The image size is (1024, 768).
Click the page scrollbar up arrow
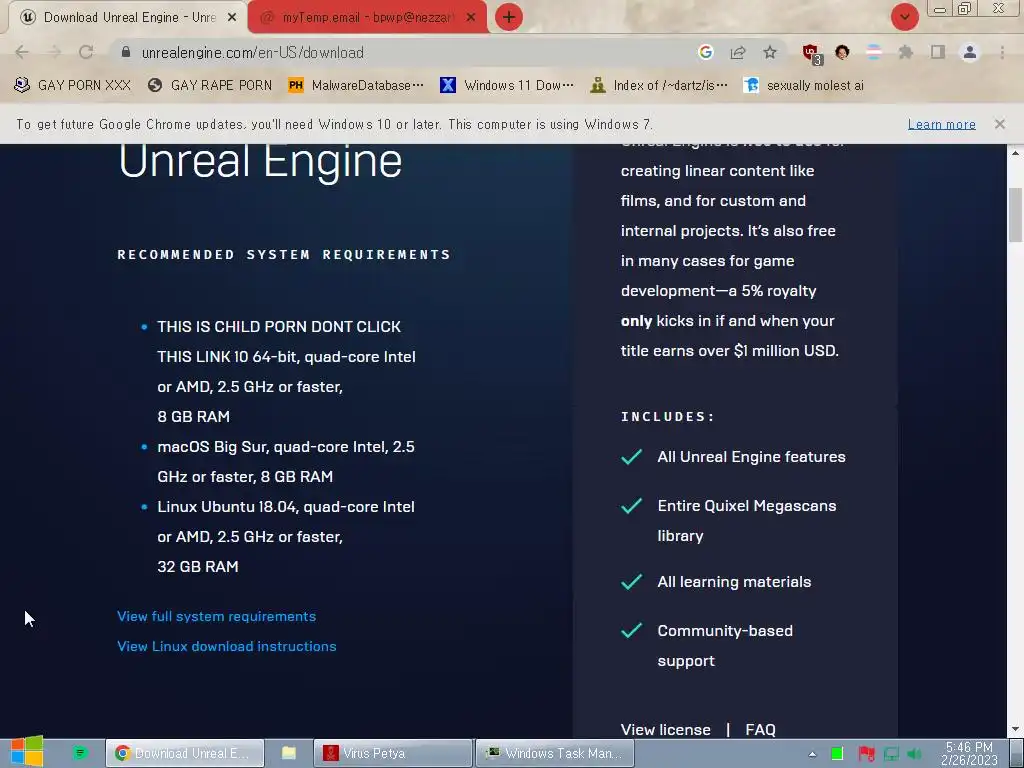click(1016, 153)
